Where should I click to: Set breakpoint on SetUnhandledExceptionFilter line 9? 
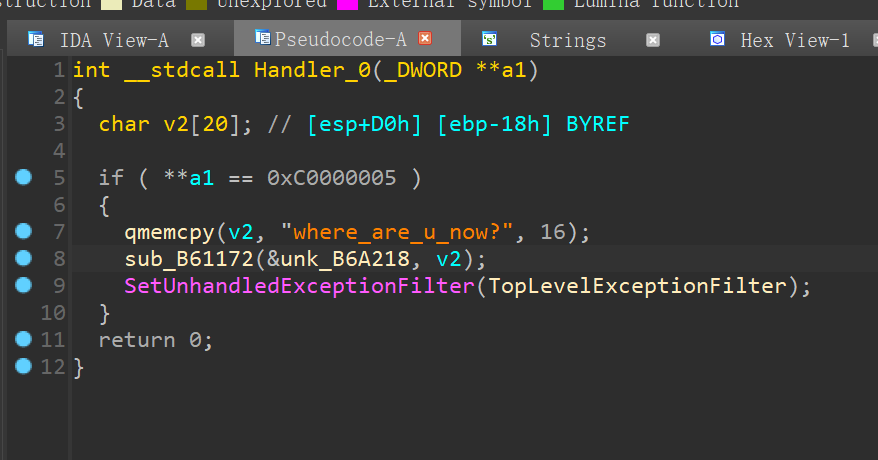tap(24, 286)
